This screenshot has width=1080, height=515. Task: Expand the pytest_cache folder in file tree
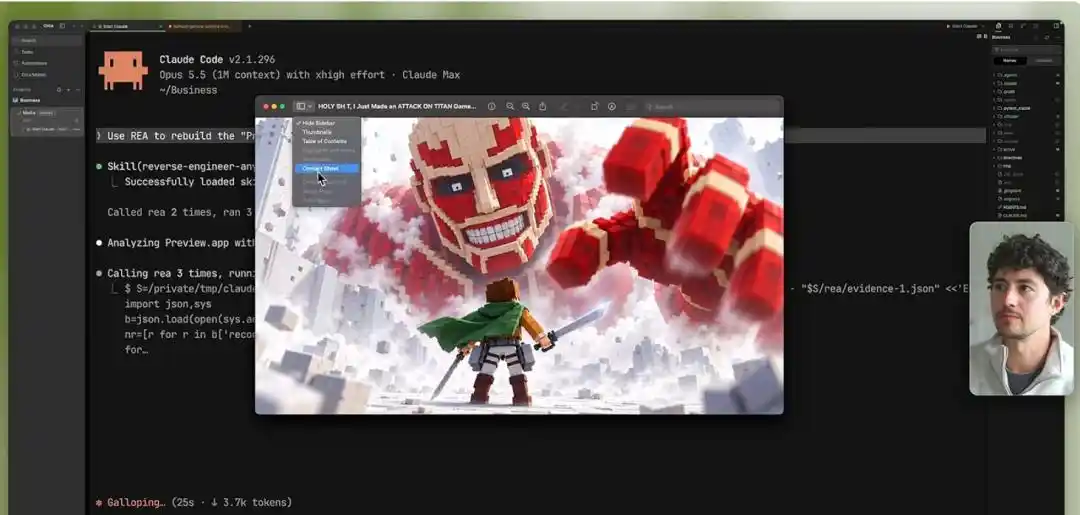coord(1026,108)
